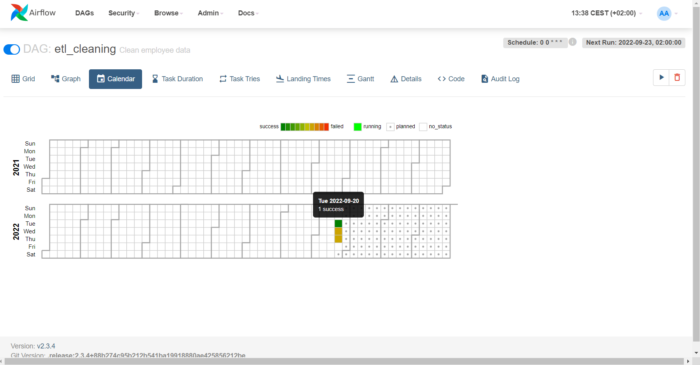Open the Task Tries tab
The image size is (700, 365).
click(x=240, y=79)
